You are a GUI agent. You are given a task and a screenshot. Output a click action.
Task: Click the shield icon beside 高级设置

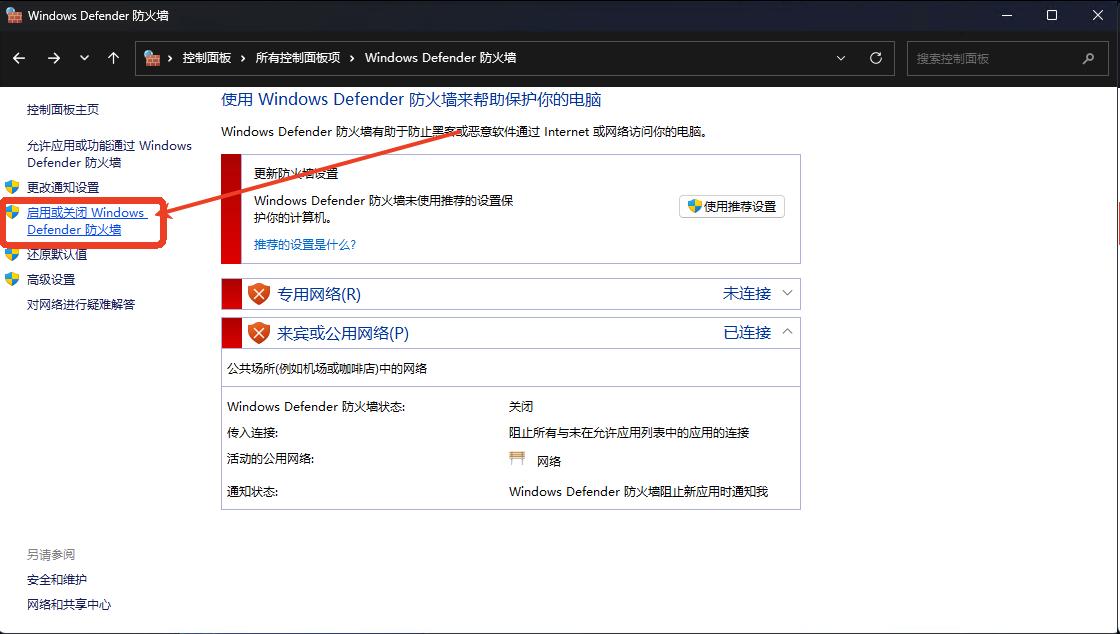click(12, 279)
